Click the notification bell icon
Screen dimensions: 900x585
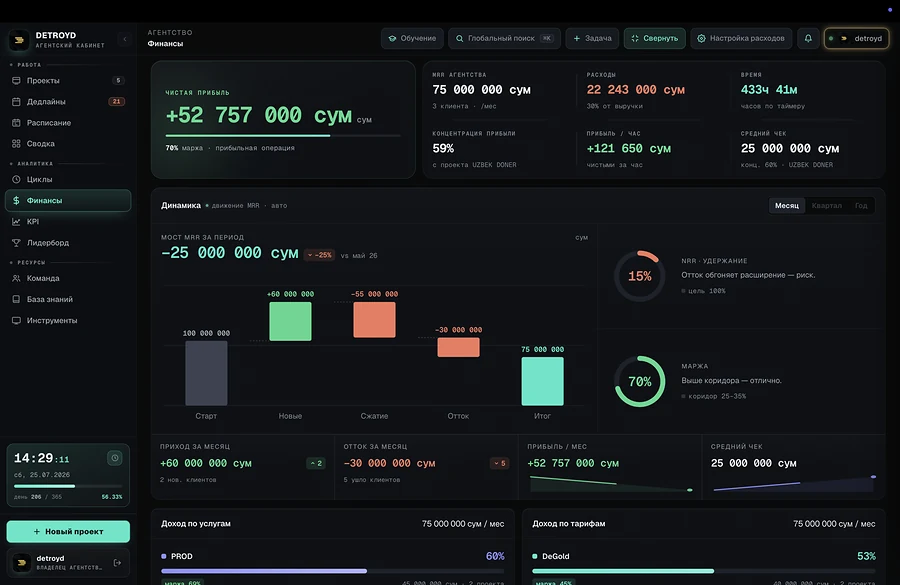(x=808, y=38)
